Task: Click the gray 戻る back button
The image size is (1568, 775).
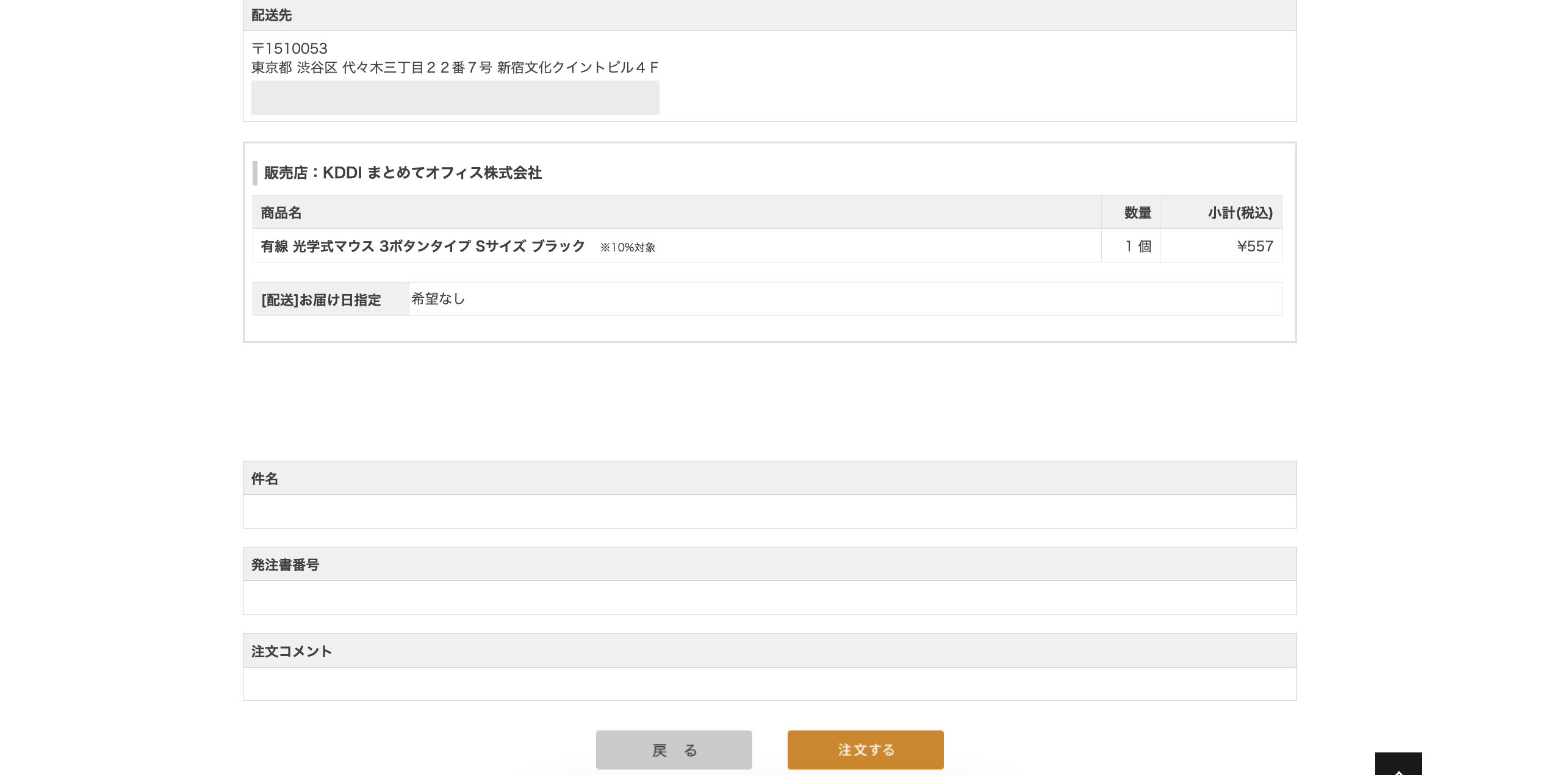Action: tap(674, 750)
